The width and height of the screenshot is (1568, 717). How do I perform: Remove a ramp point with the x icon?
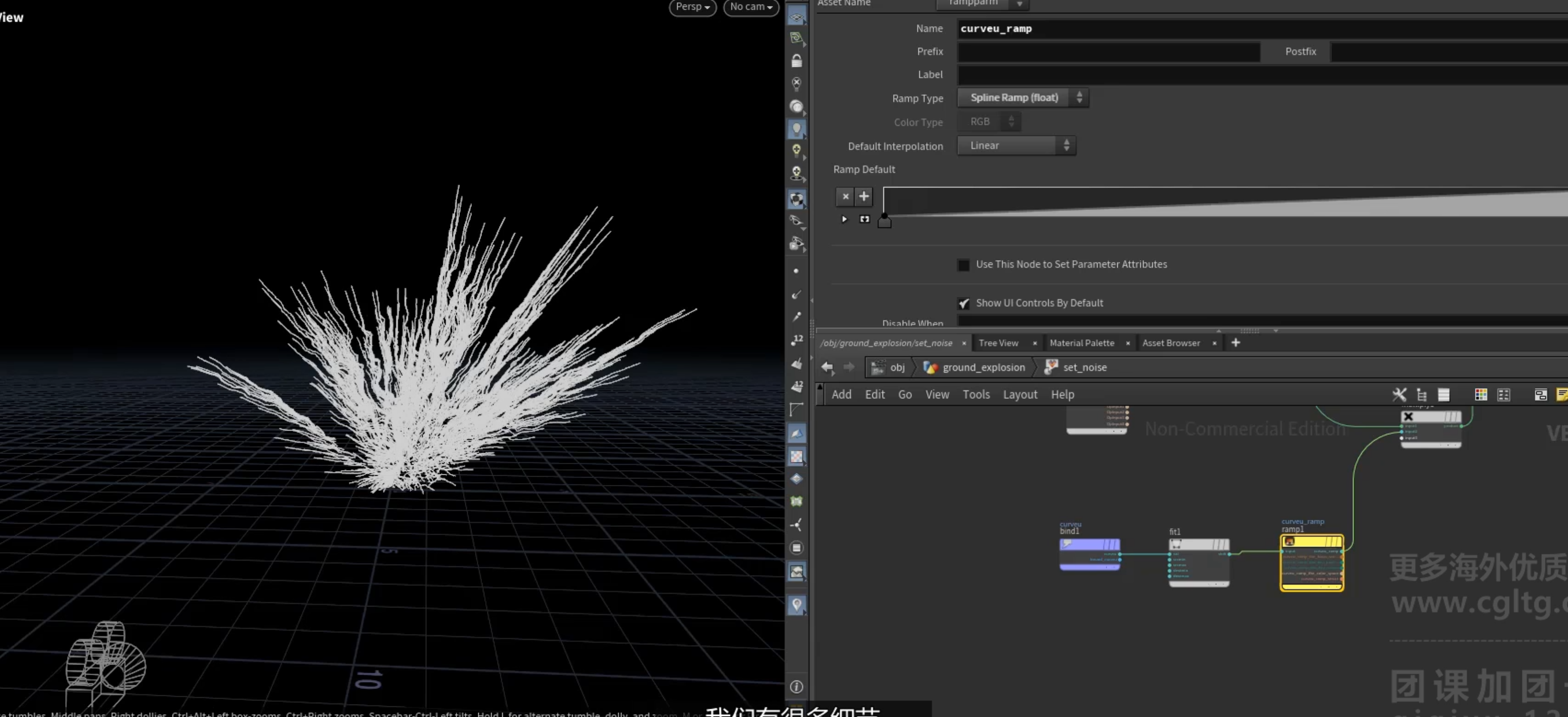(x=845, y=197)
